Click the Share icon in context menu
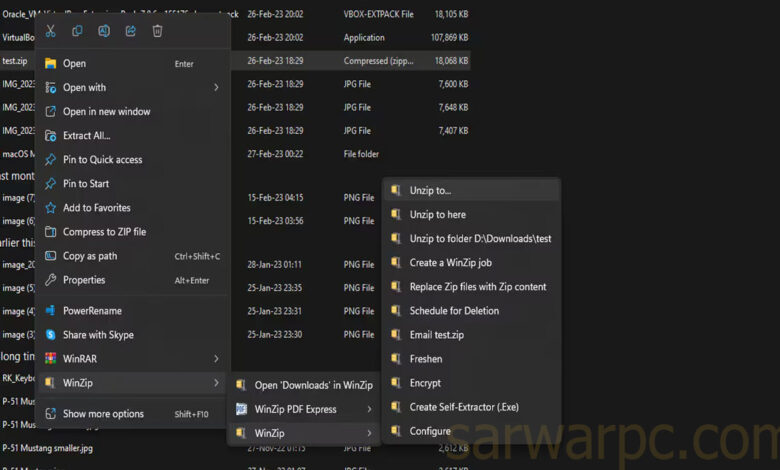The height and width of the screenshot is (470, 780). click(x=130, y=31)
